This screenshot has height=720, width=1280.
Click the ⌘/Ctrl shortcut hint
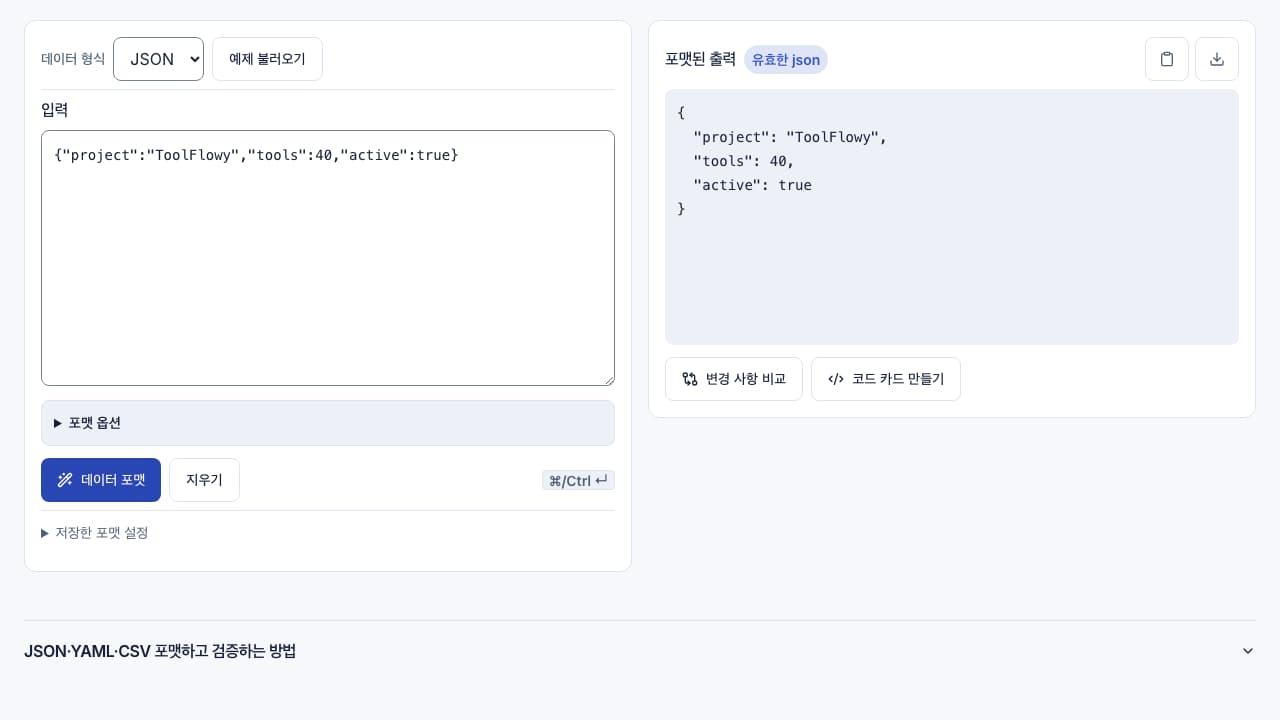(578, 481)
